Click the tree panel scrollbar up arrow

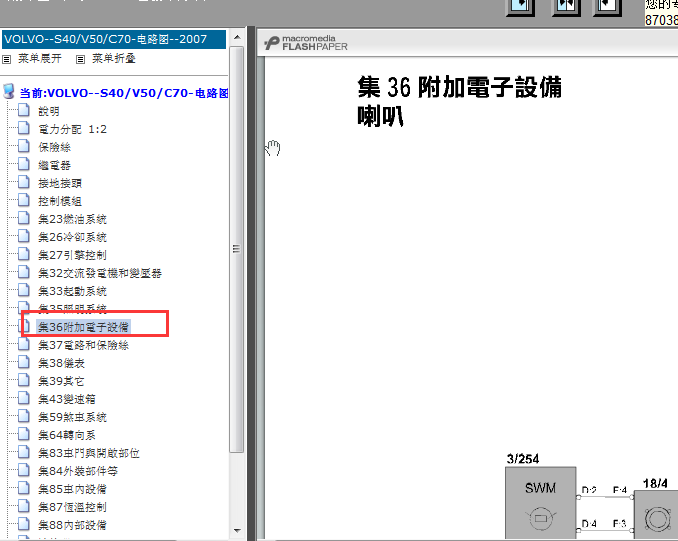coord(237,38)
